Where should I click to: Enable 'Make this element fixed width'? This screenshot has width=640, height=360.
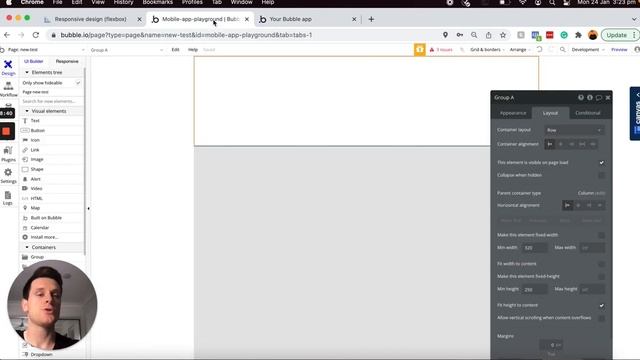tap(602, 236)
